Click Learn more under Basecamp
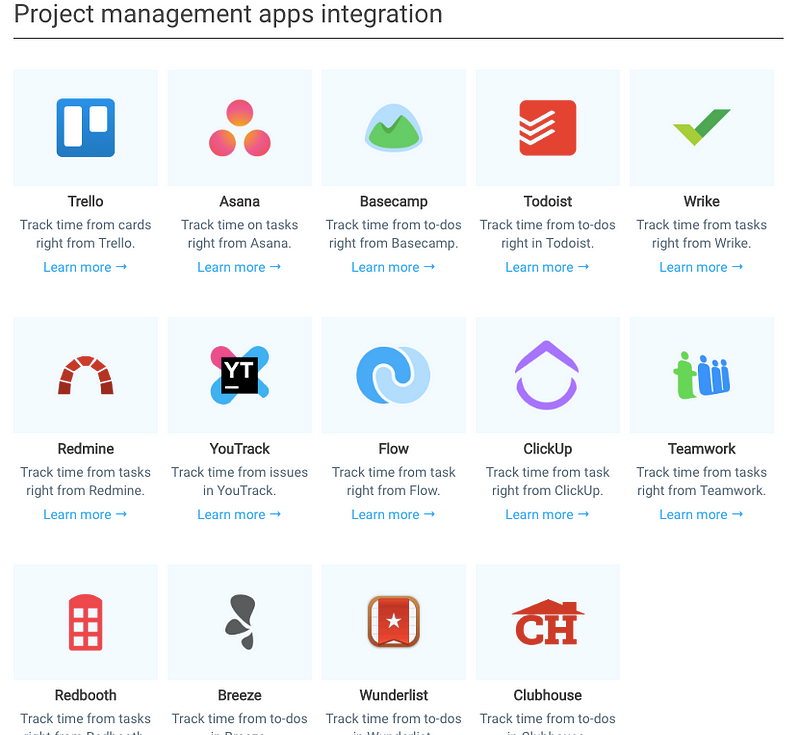This screenshot has width=800, height=735. click(393, 267)
